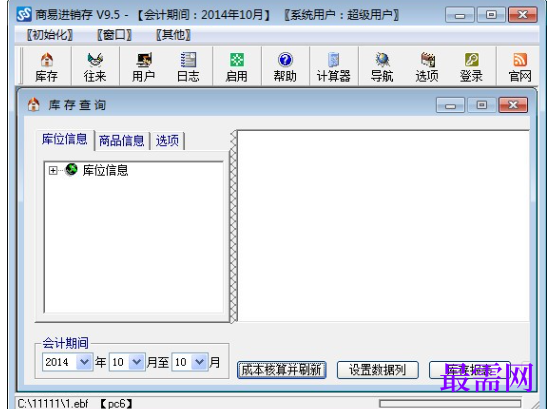Switch to the 选项 tab in 库存查询
552x409 pixels.
point(167,141)
